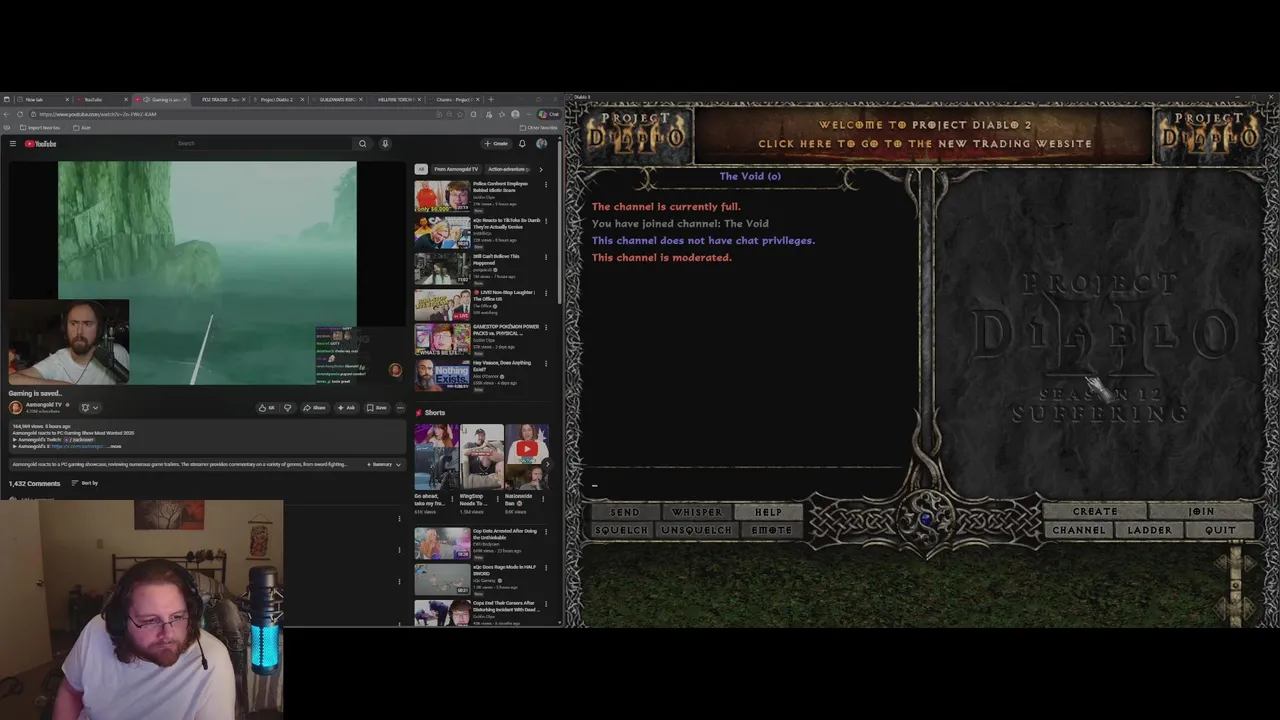Viewport: 1280px width, 720px height.
Task: Click the YouTube Create button
Action: point(496,144)
